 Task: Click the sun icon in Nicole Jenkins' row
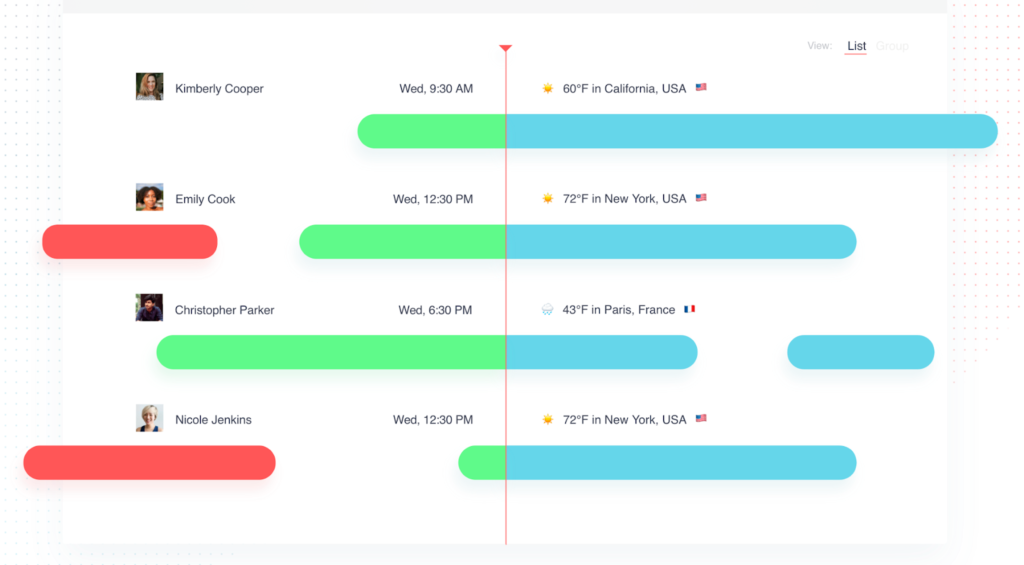point(547,419)
